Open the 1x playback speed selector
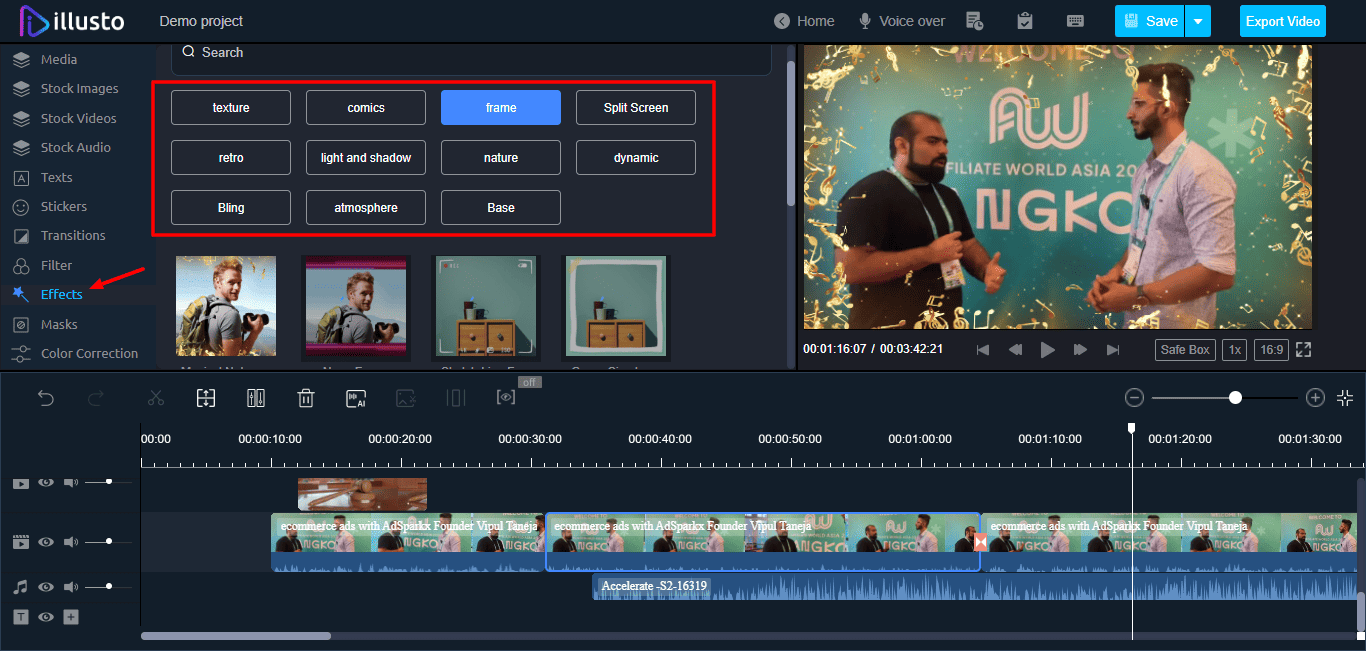The height and width of the screenshot is (651, 1366). (x=1236, y=350)
